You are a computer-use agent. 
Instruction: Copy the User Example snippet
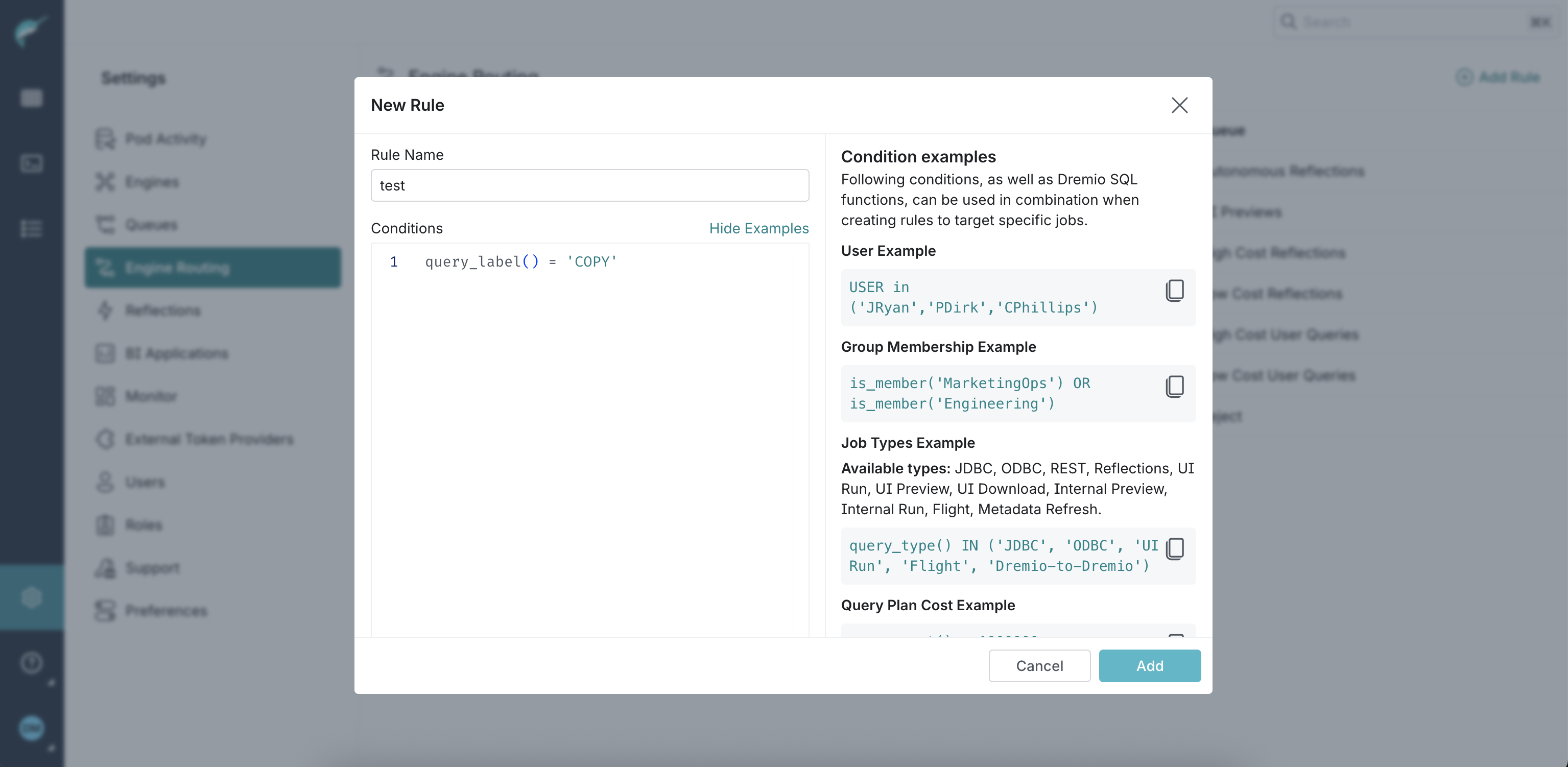1174,291
